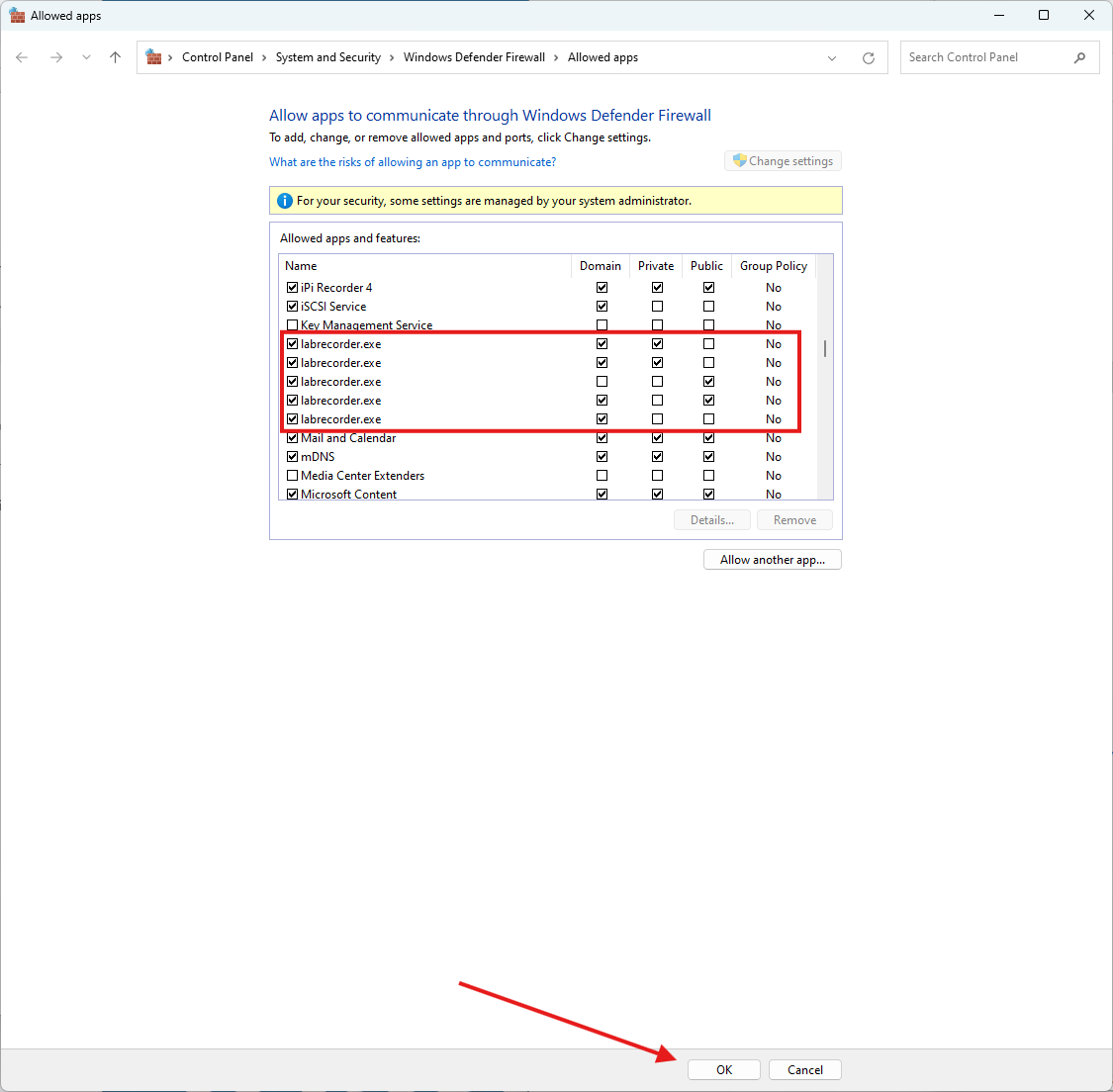Click the Remove button
Screen dimensions: 1113x1092
(x=794, y=520)
